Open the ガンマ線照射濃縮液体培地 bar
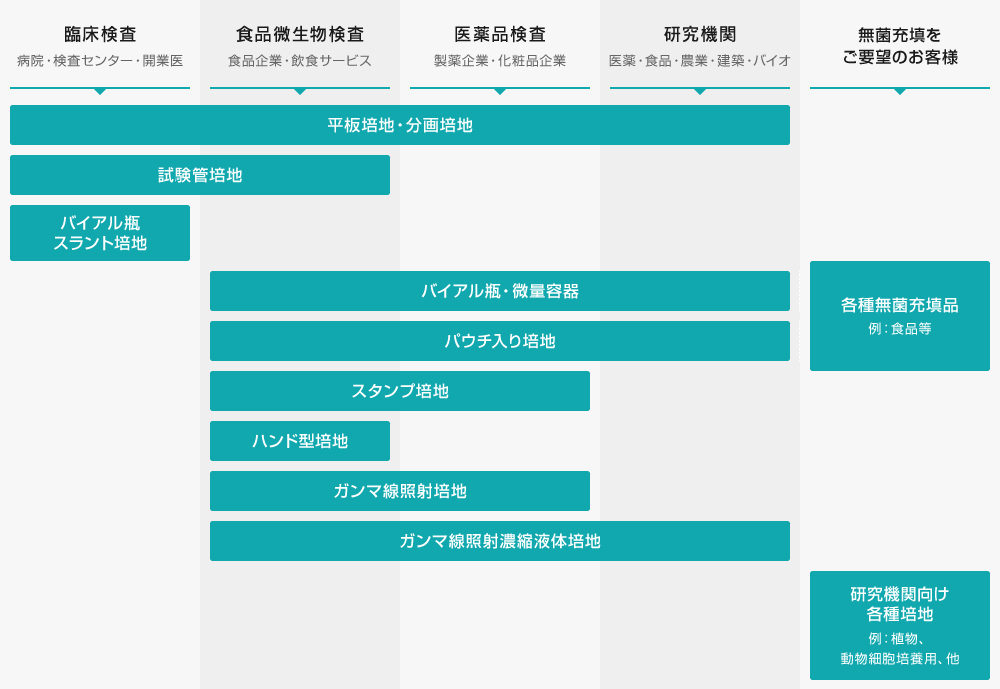1000x689 pixels. click(500, 541)
